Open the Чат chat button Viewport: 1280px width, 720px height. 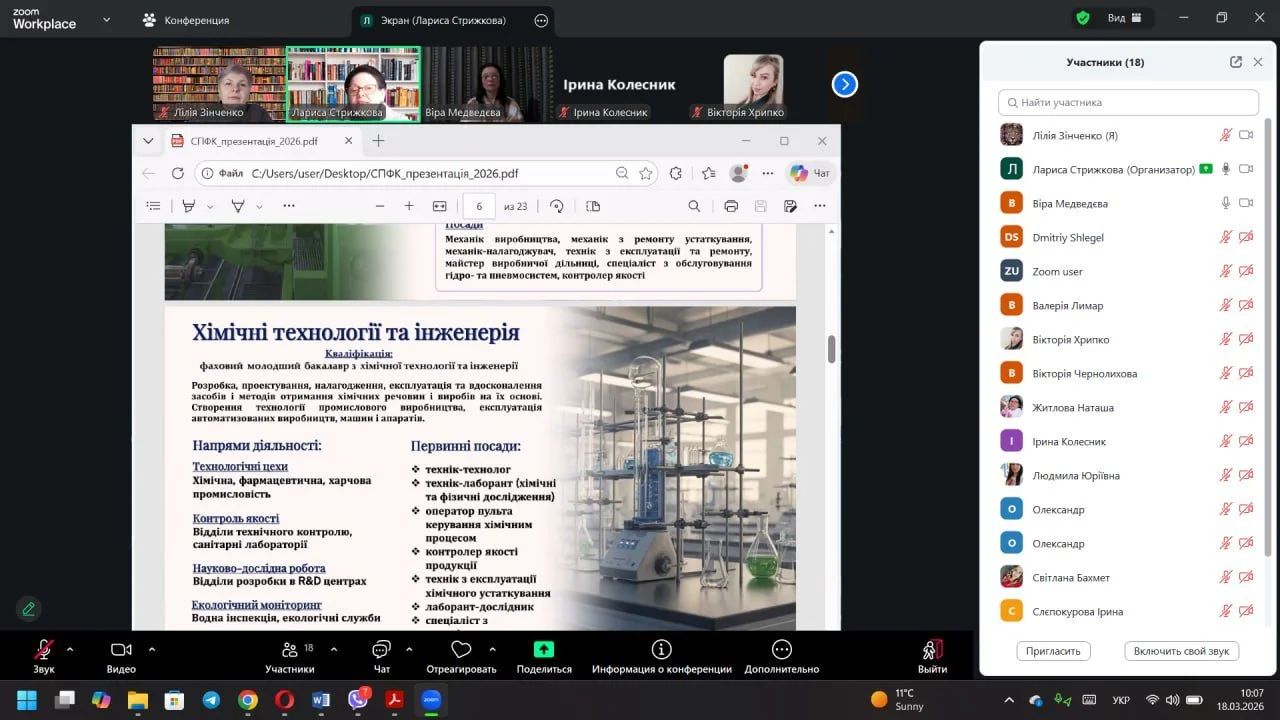pos(381,656)
